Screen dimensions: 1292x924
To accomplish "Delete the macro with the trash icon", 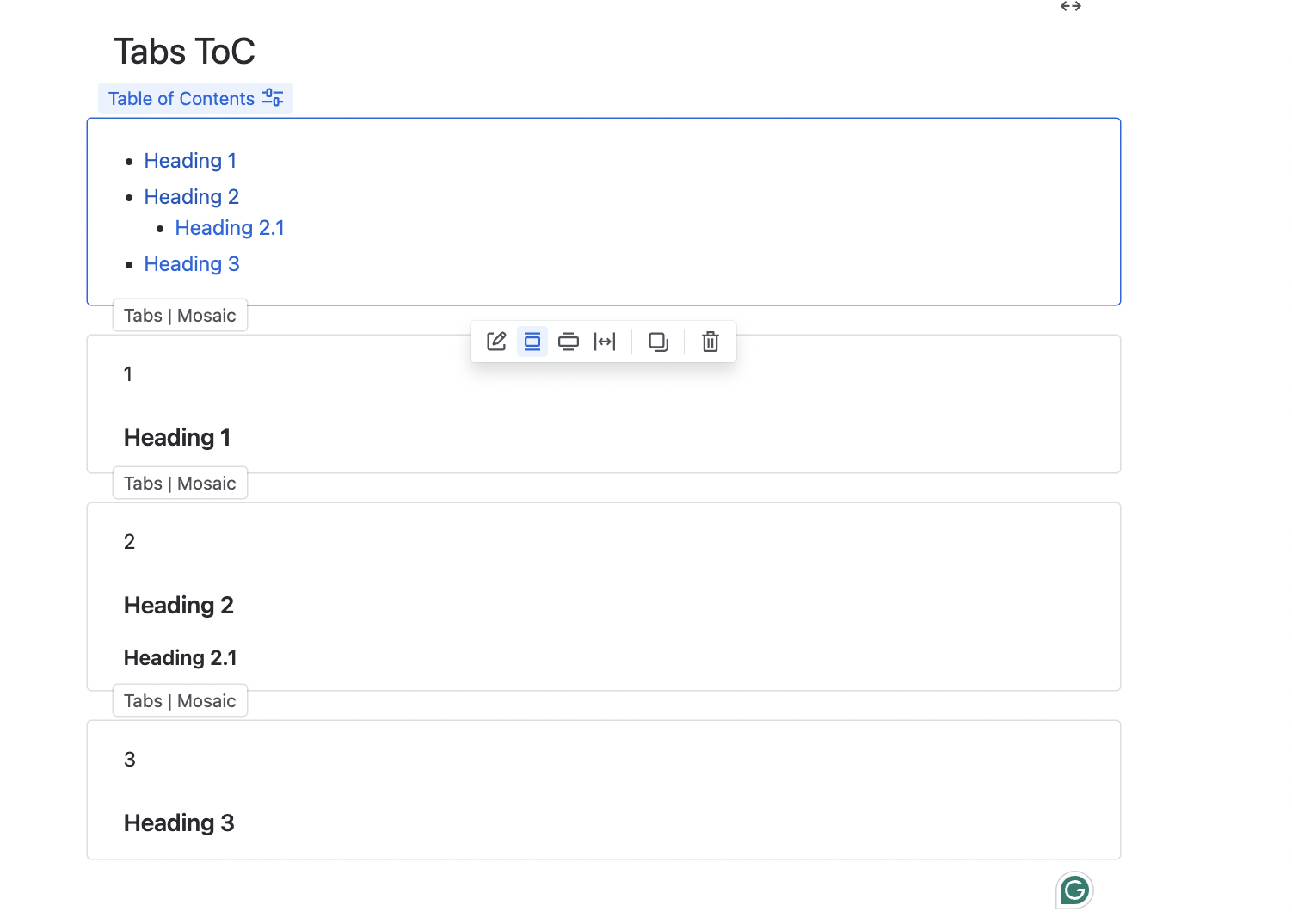I will coord(710,342).
